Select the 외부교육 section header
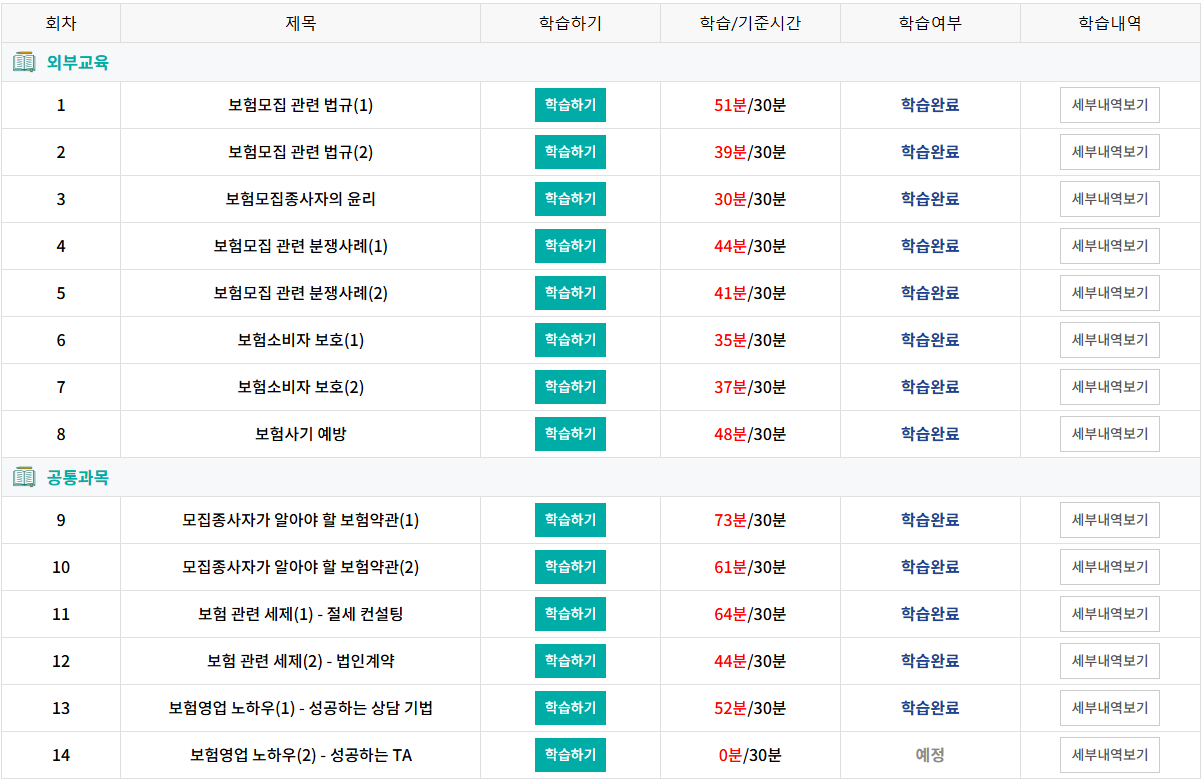The width and height of the screenshot is (1202, 779). [601, 62]
